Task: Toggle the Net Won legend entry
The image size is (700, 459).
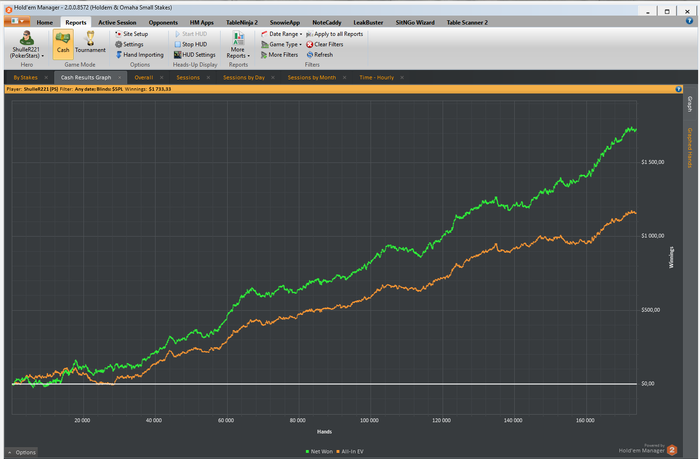Action: tap(319, 451)
